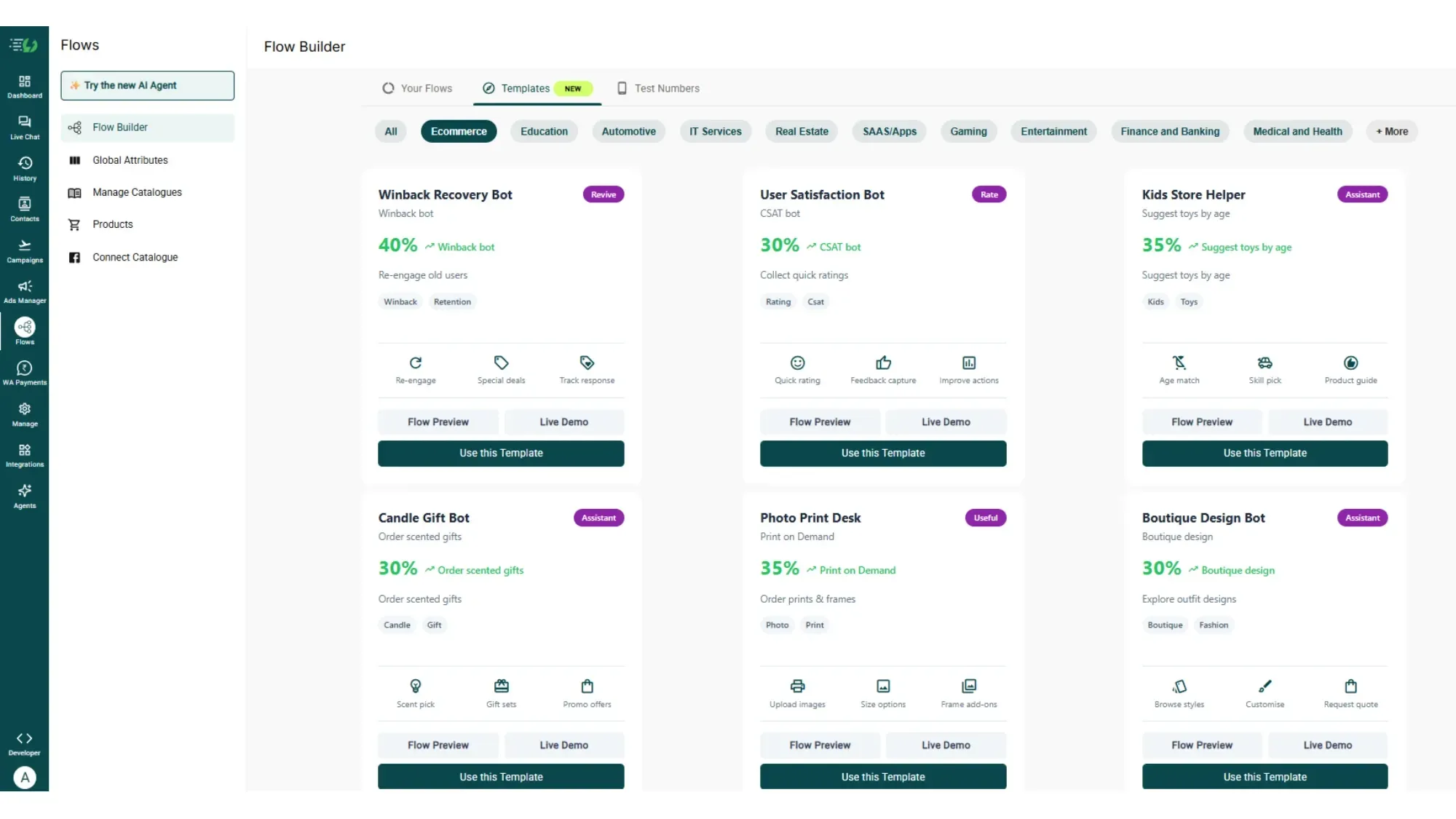Screen dimensions: 1456x819
Task: Go to the Campaigns sidebar icon
Action: [25, 251]
